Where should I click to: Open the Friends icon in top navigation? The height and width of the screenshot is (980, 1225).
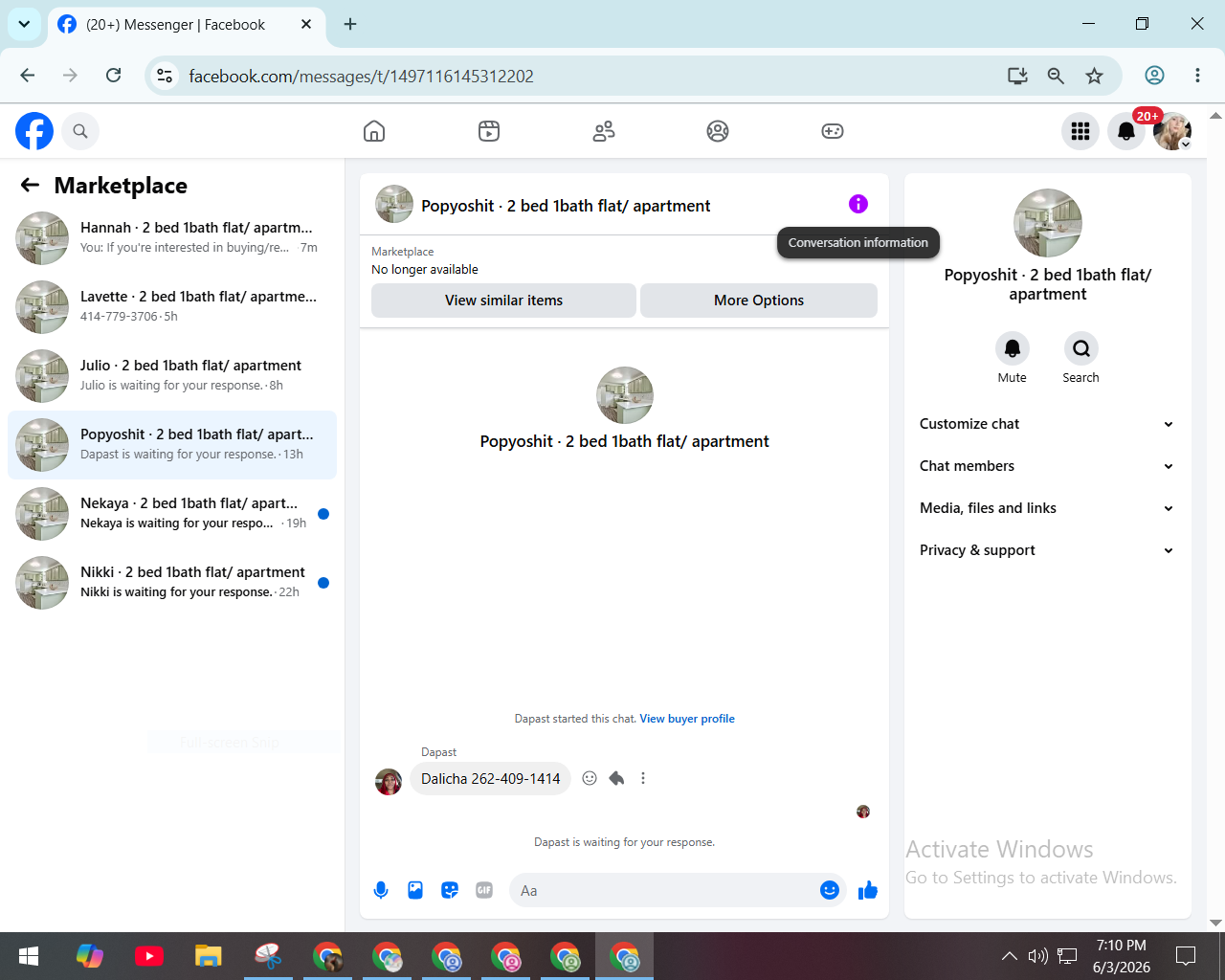(604, 131)
